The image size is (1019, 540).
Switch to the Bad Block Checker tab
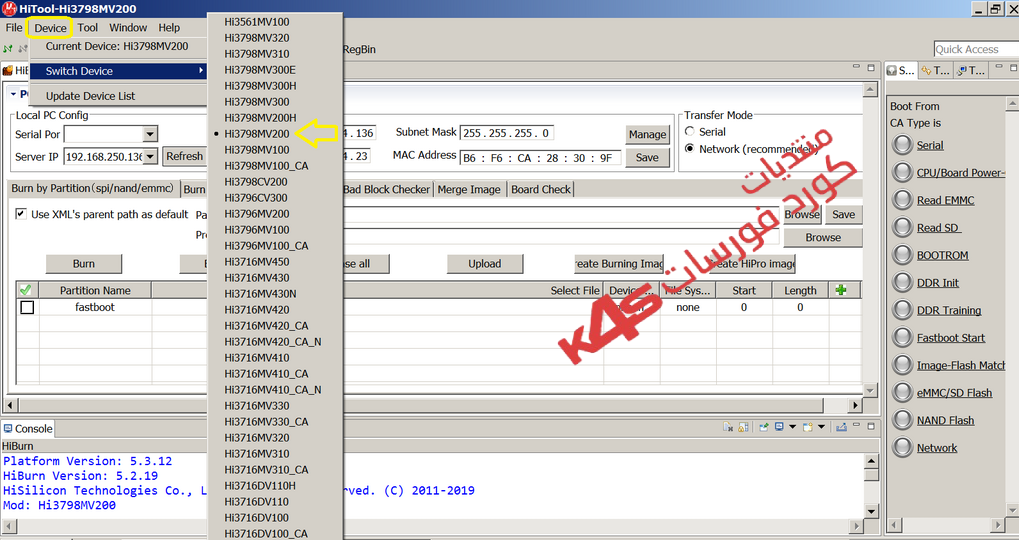386,189
